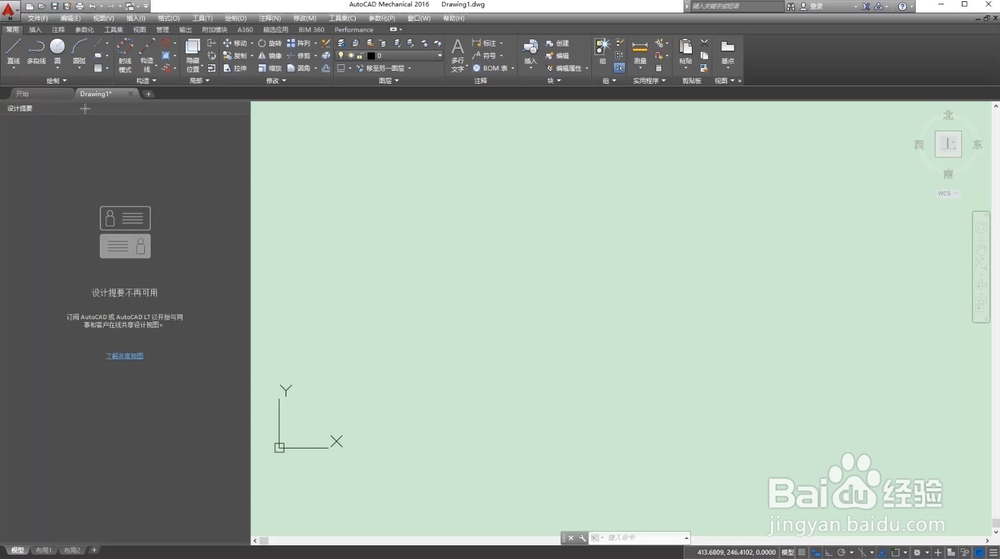Click the 创建 block create tool
This screenshot has height=559, width=1000.
[x=557, y=43]
